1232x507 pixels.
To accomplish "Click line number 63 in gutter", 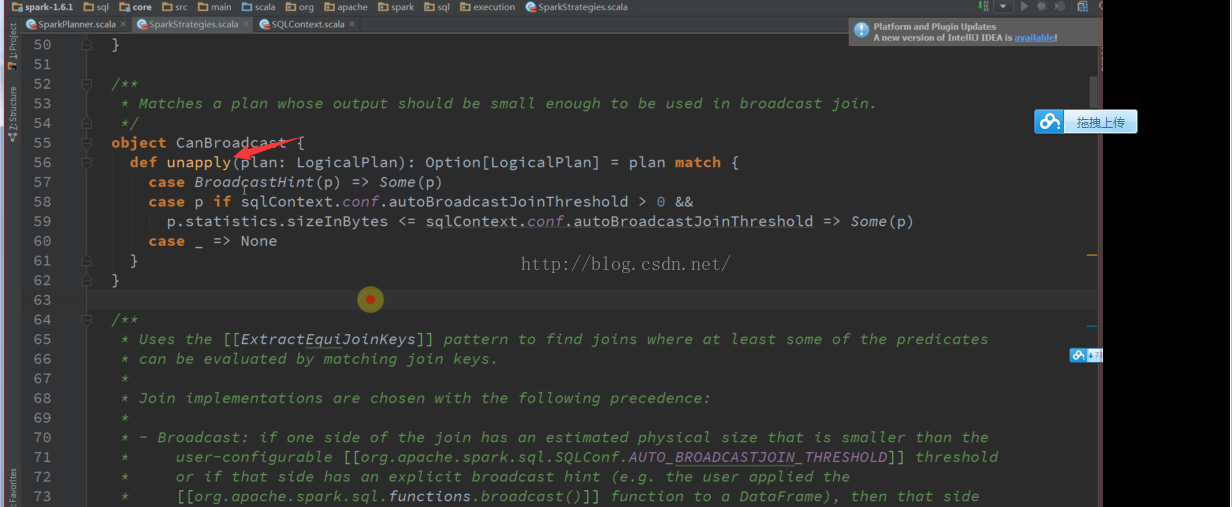I will click(x=41, y=300).
